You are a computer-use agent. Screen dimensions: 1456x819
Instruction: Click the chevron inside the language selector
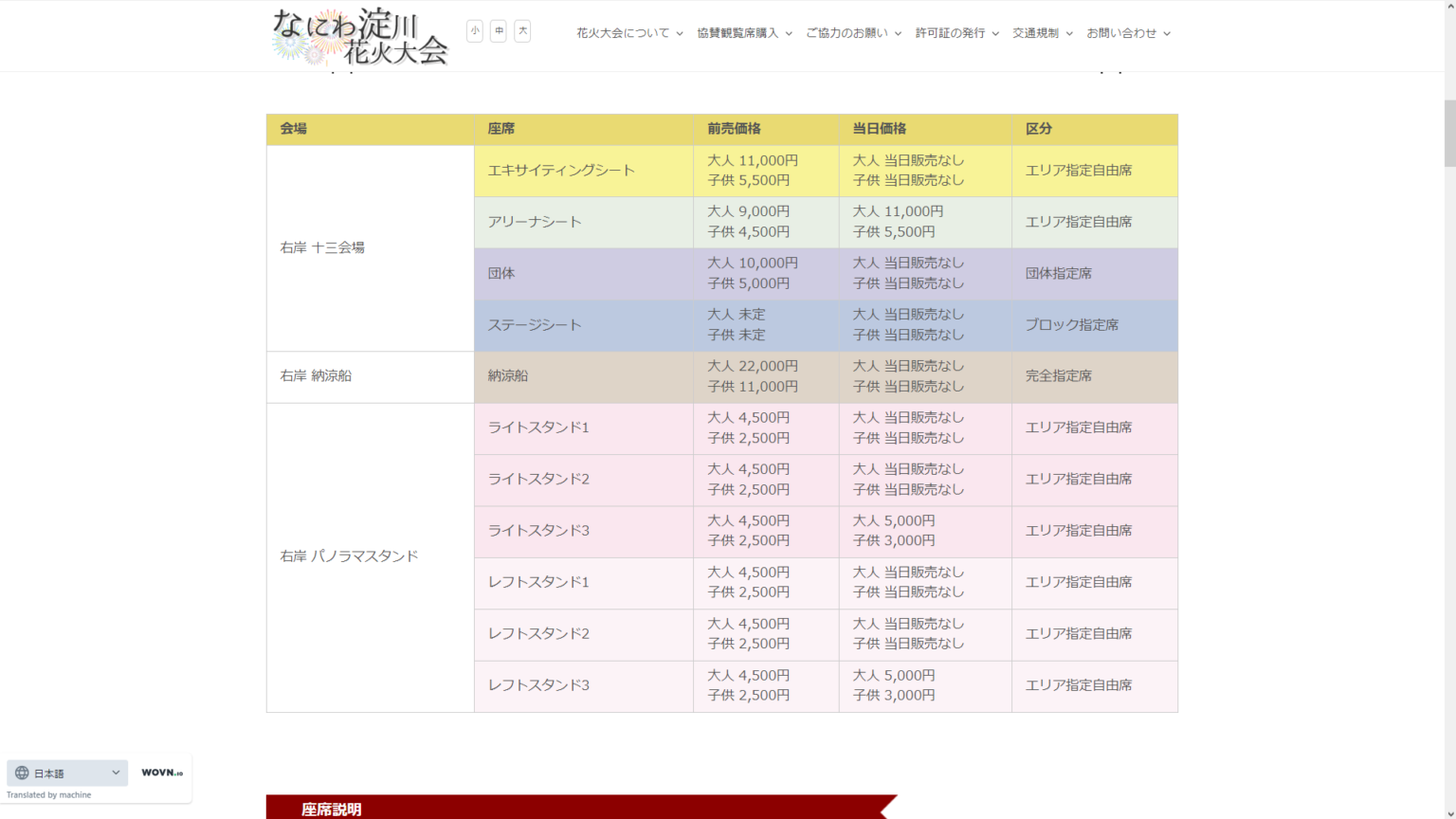(x=118, y=773)
